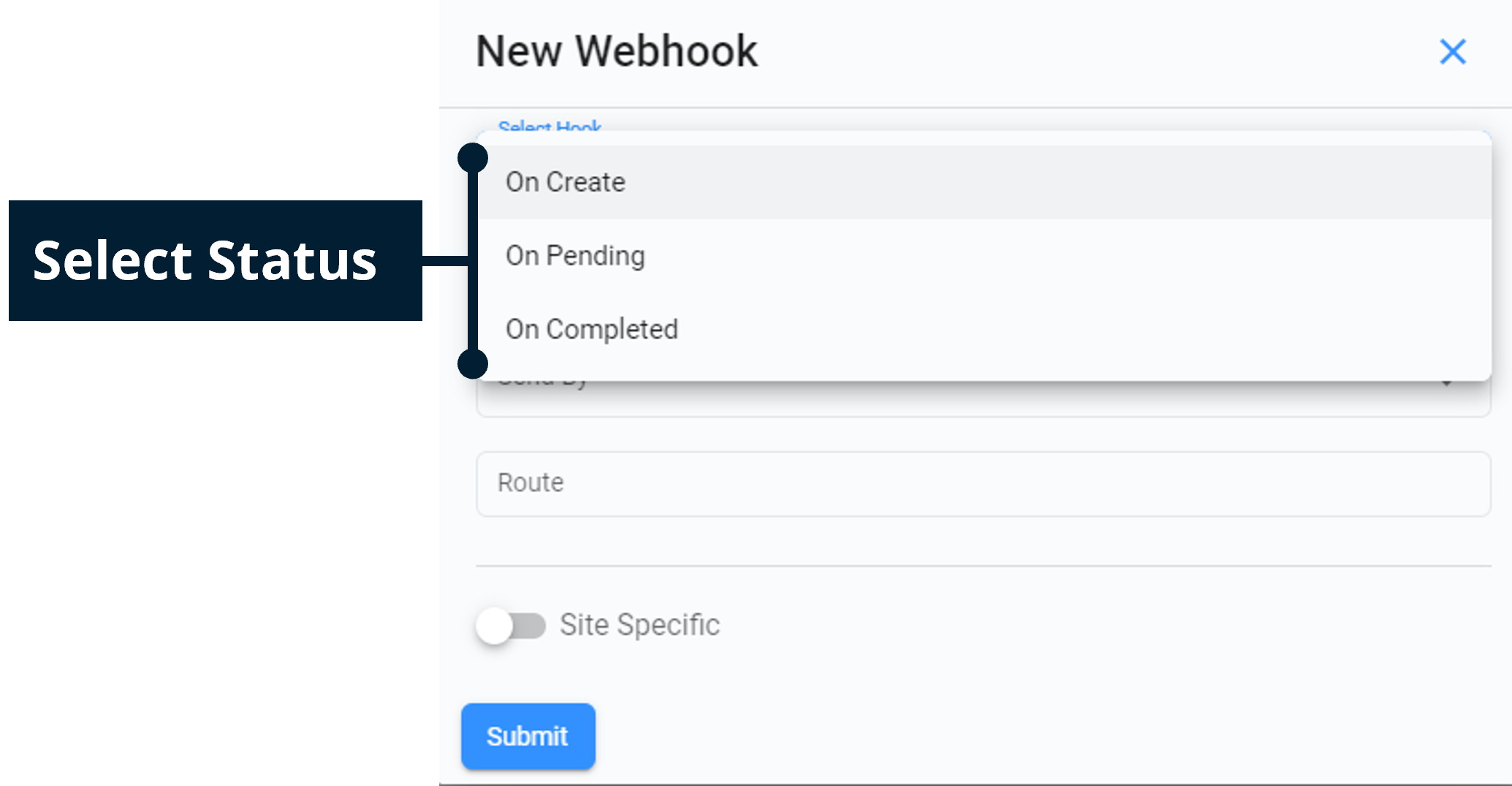
Task: Click the Site Specific label
Action: (640, 625)
